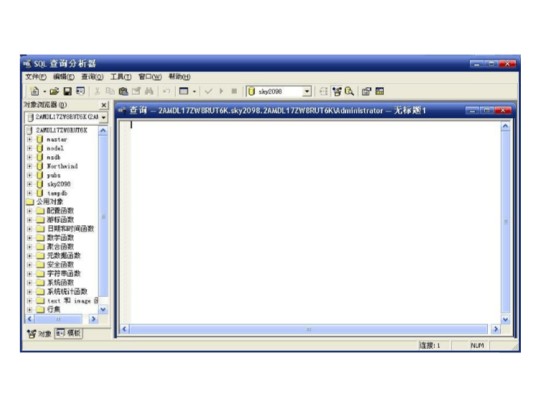Open the 窗口 menu

(x=150, y=77)
